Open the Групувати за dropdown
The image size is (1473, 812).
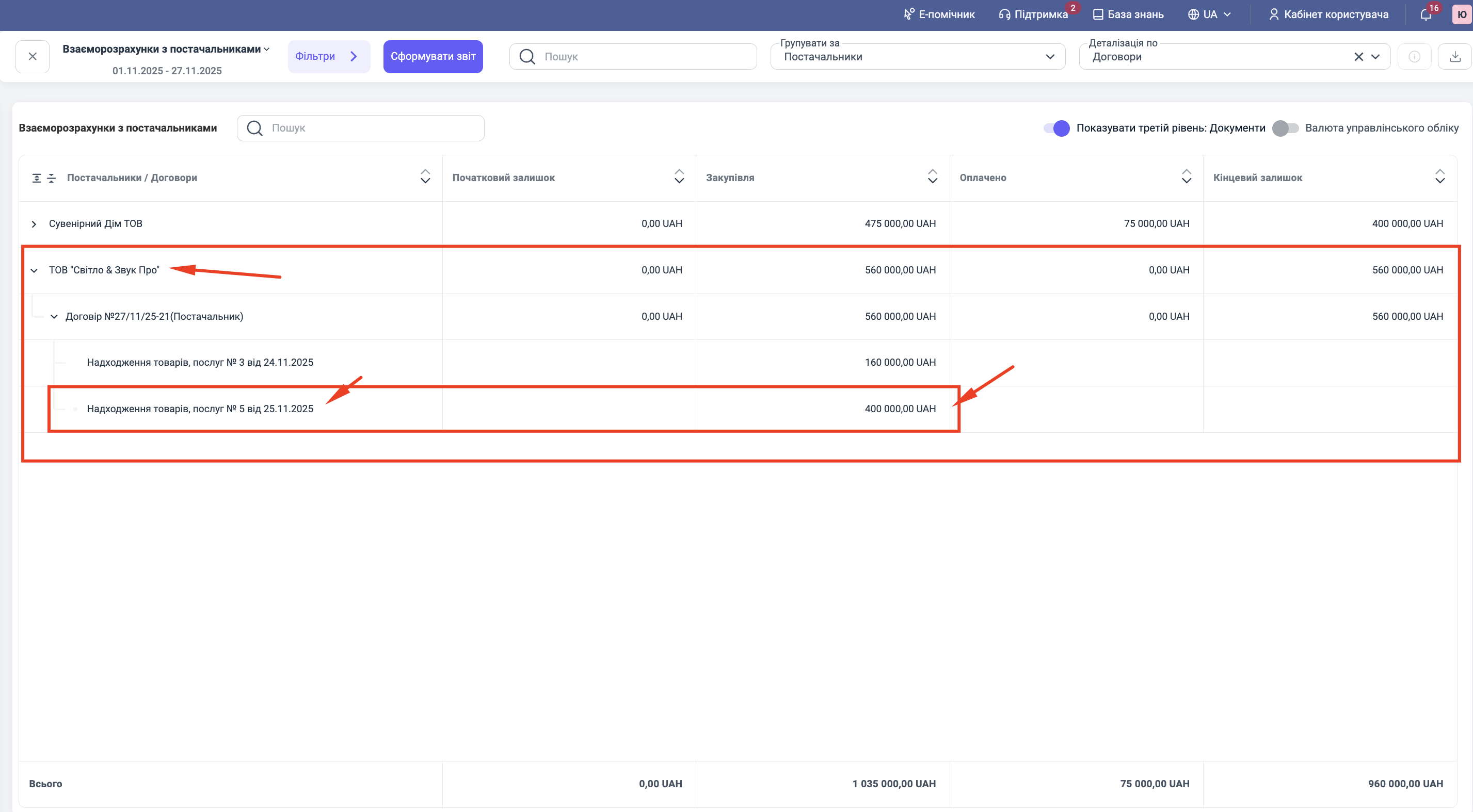[917, 57]
